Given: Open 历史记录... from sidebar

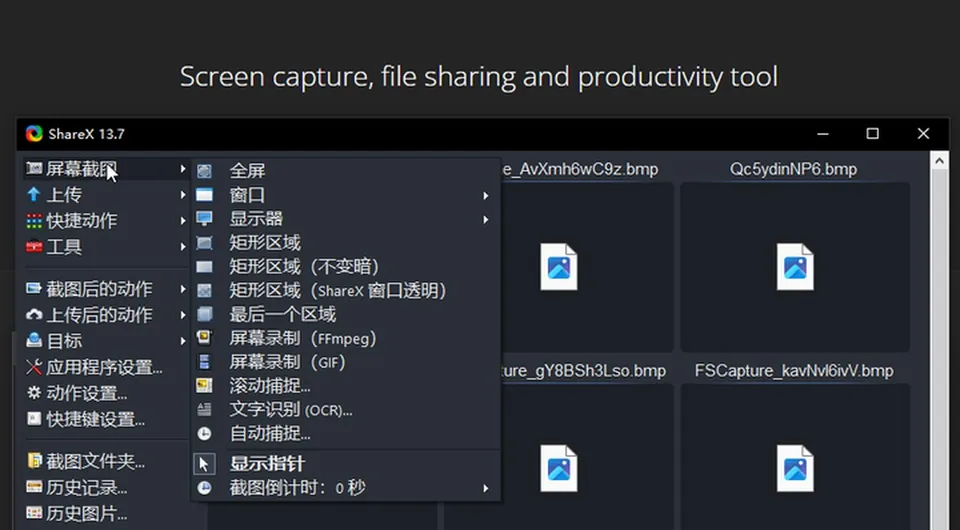Looking at the screenshot, I should pyautogui.click(x=104, y=487).
